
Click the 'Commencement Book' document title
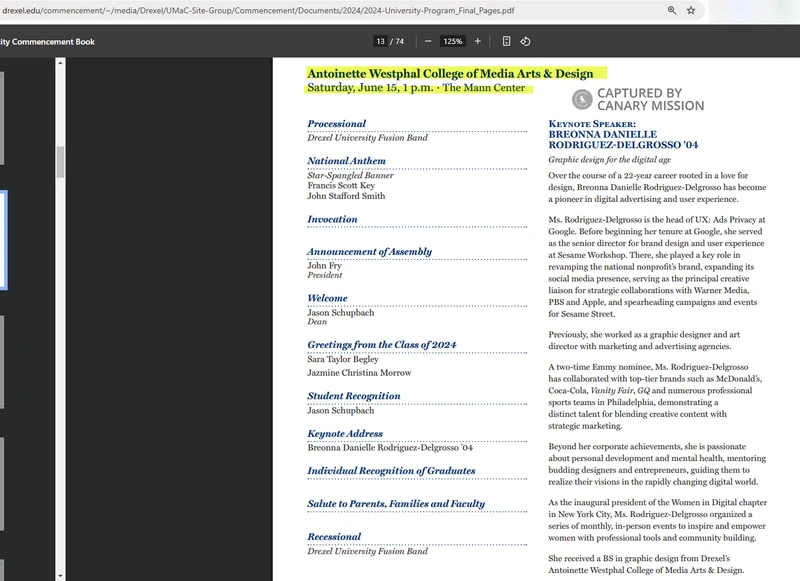click(47, 42)
